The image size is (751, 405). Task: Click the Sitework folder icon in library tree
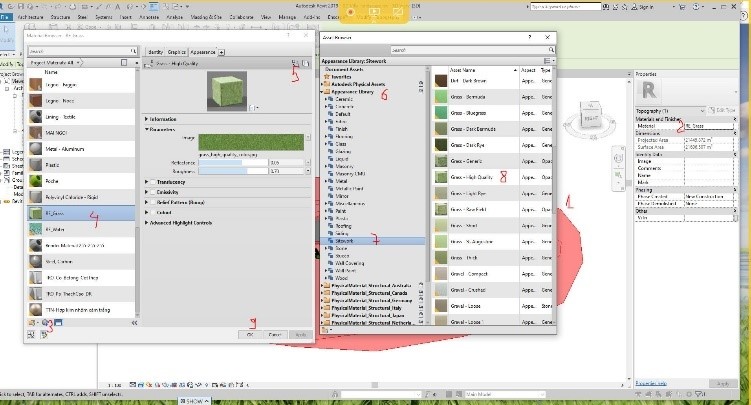333,241
